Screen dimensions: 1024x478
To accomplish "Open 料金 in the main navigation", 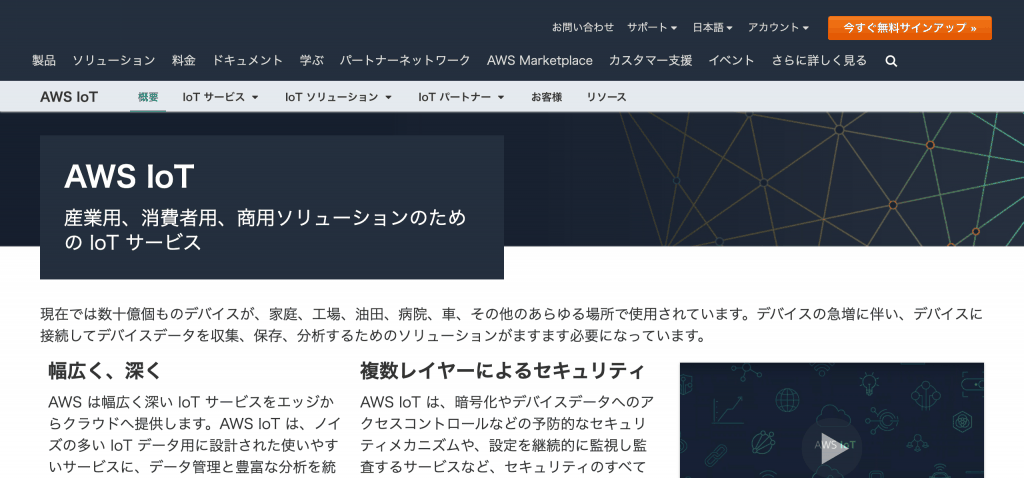I will pos(184,61).
